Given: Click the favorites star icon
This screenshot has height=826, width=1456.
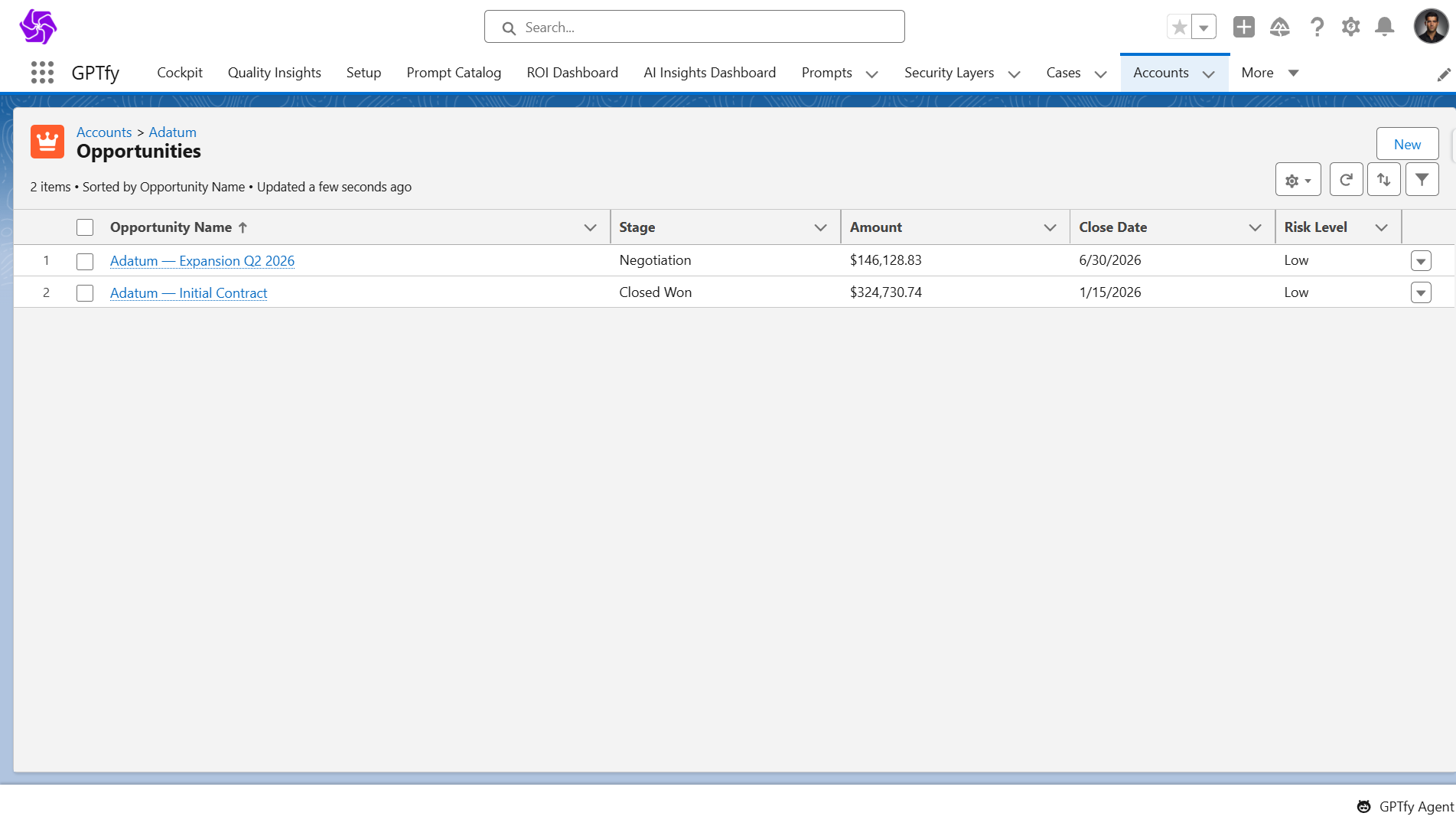Looking at the screenshot, I should click(x=1179, y=28).
